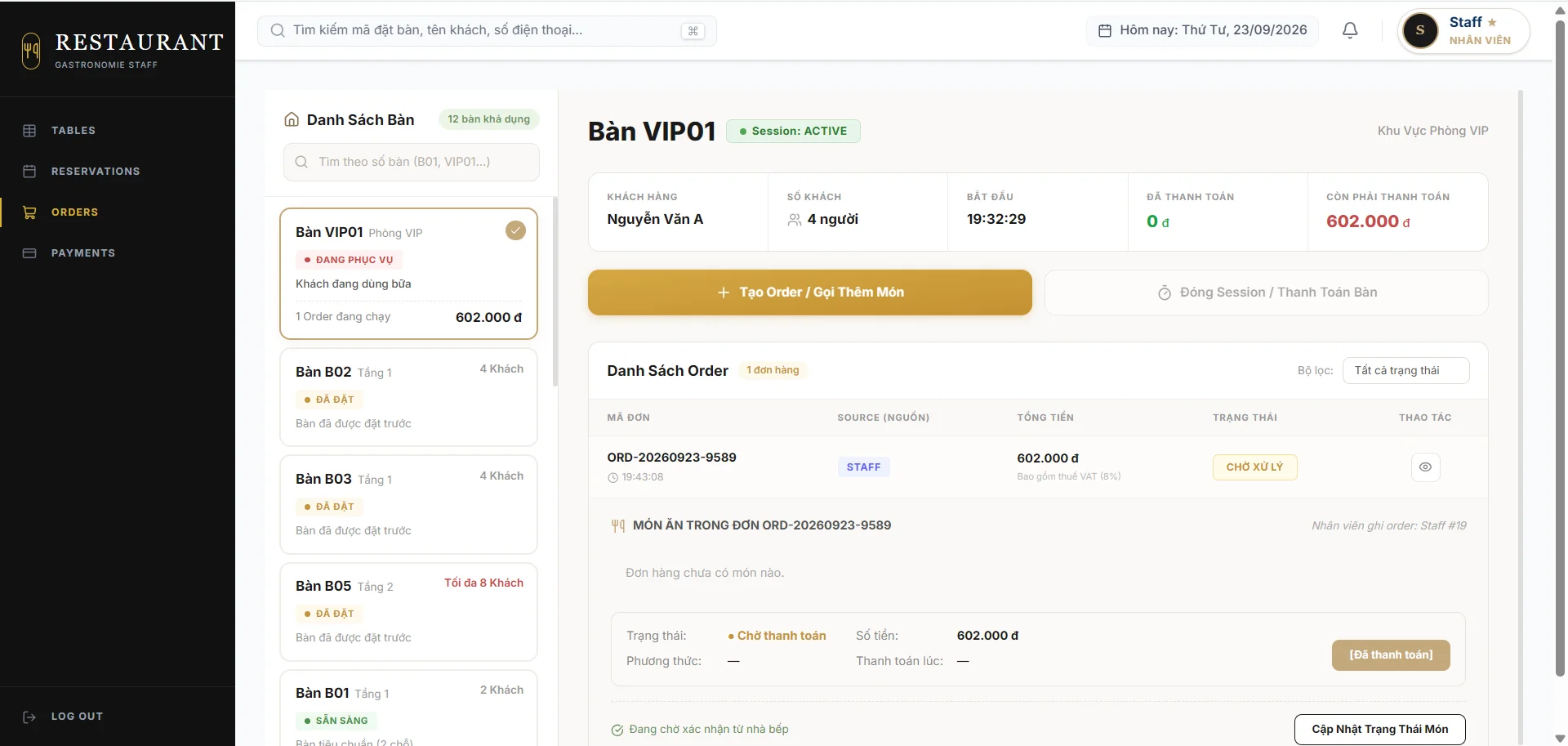The height and width of the screenshot is (746, 1568).
Task: Click the CHỜ XỬ LÝ status badge
Action: tap(1254, 467)
